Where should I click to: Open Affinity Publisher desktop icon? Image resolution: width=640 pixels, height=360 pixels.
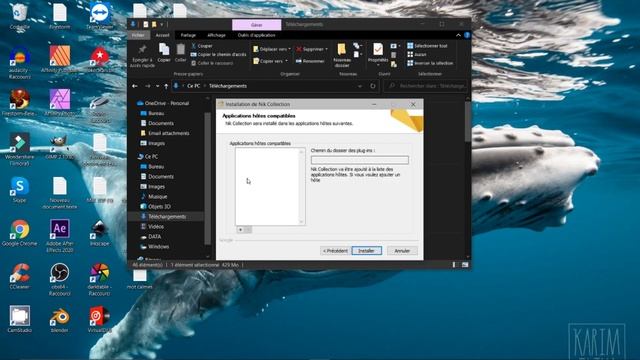tap(60, 59)
